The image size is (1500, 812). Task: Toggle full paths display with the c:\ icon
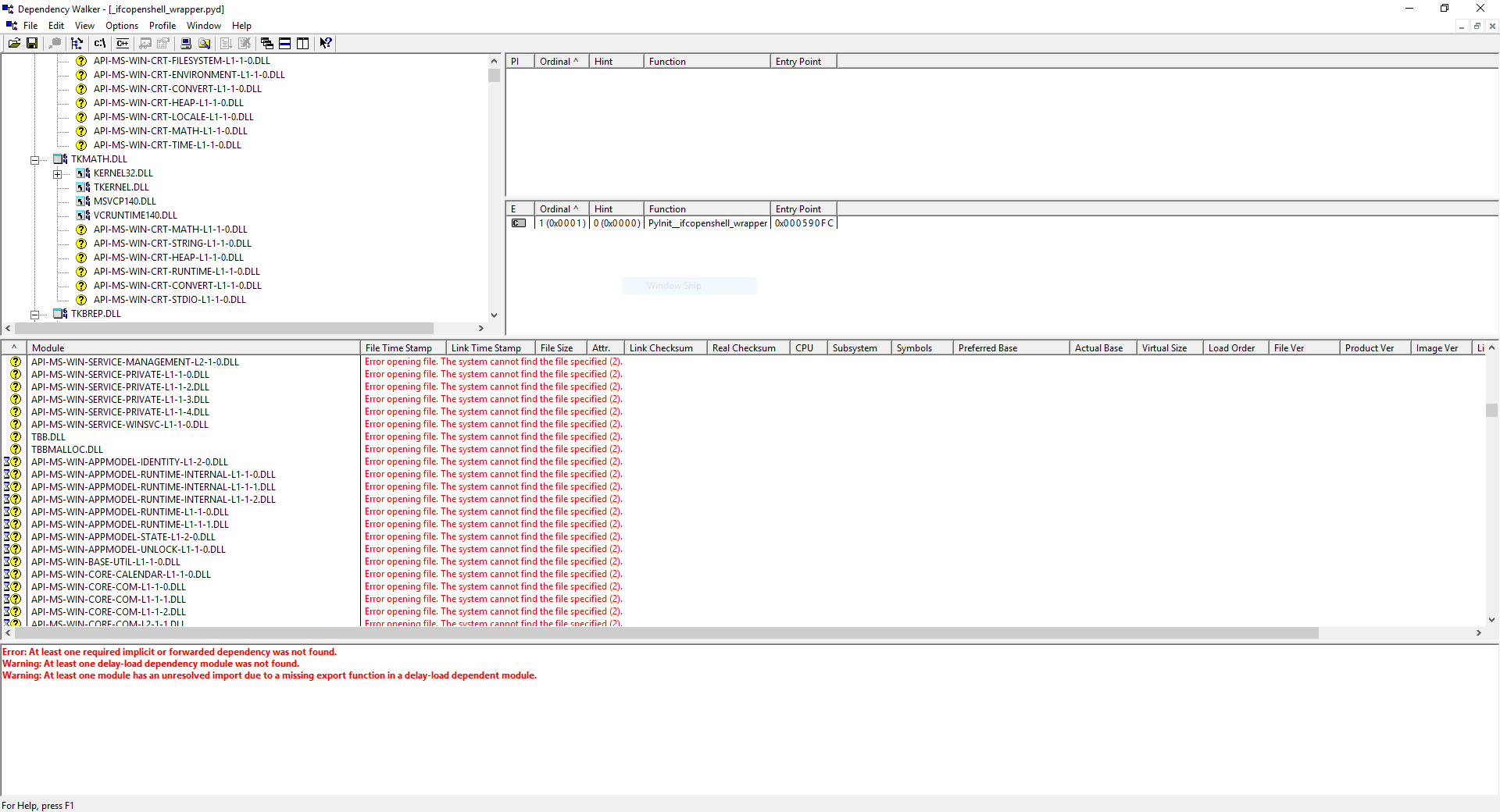tap(99, 43)
